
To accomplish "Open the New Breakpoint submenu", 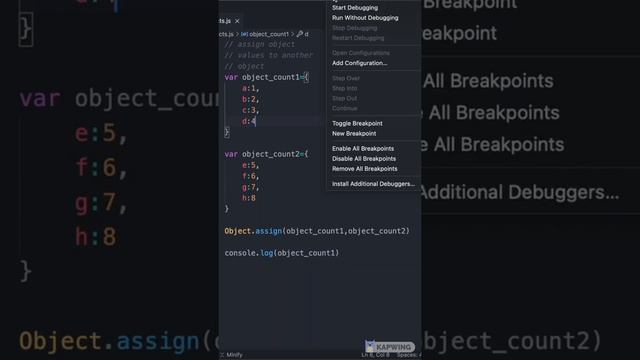I will click(354, 133).
